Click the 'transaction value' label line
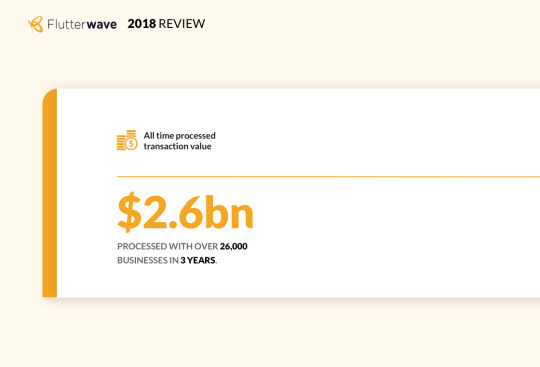Screen dimensions: 540x367 177,146
